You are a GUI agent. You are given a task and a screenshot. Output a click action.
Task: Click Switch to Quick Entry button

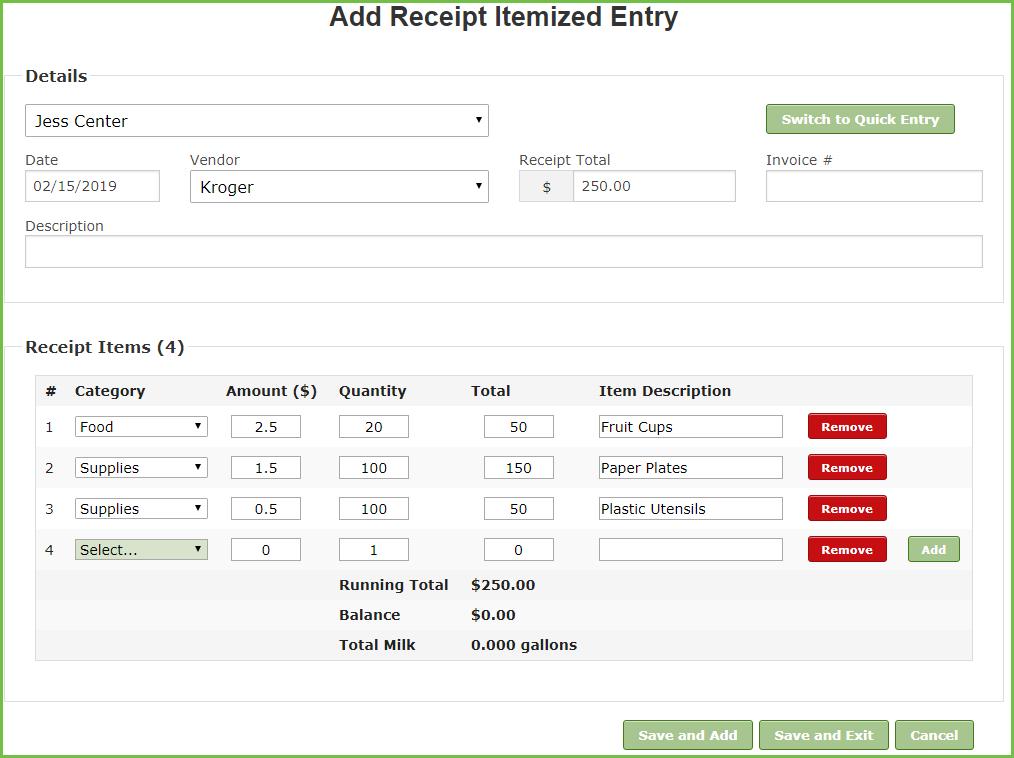click(860, 120)
